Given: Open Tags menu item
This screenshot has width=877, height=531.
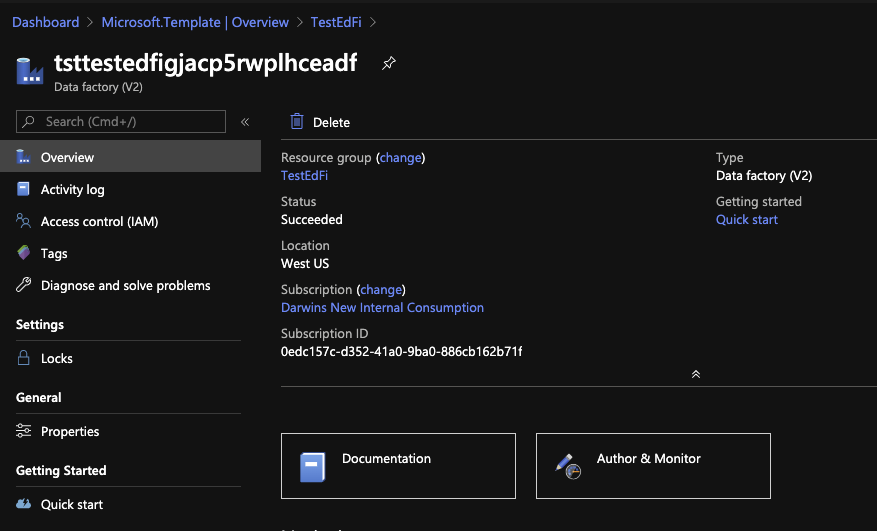Looking at the screenshot, I should (x=130, y=253).
